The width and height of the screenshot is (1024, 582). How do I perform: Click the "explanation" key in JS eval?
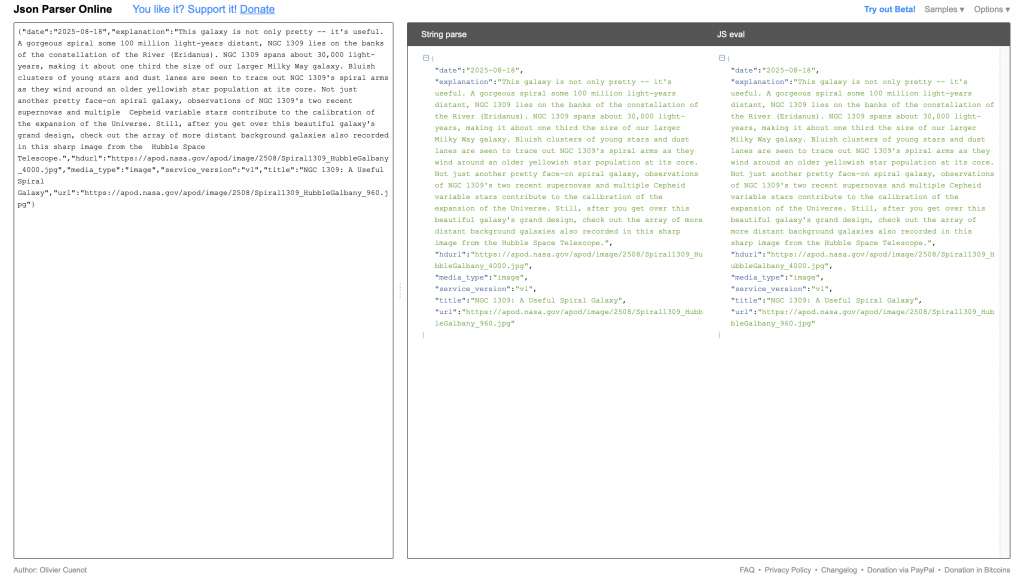760,82
